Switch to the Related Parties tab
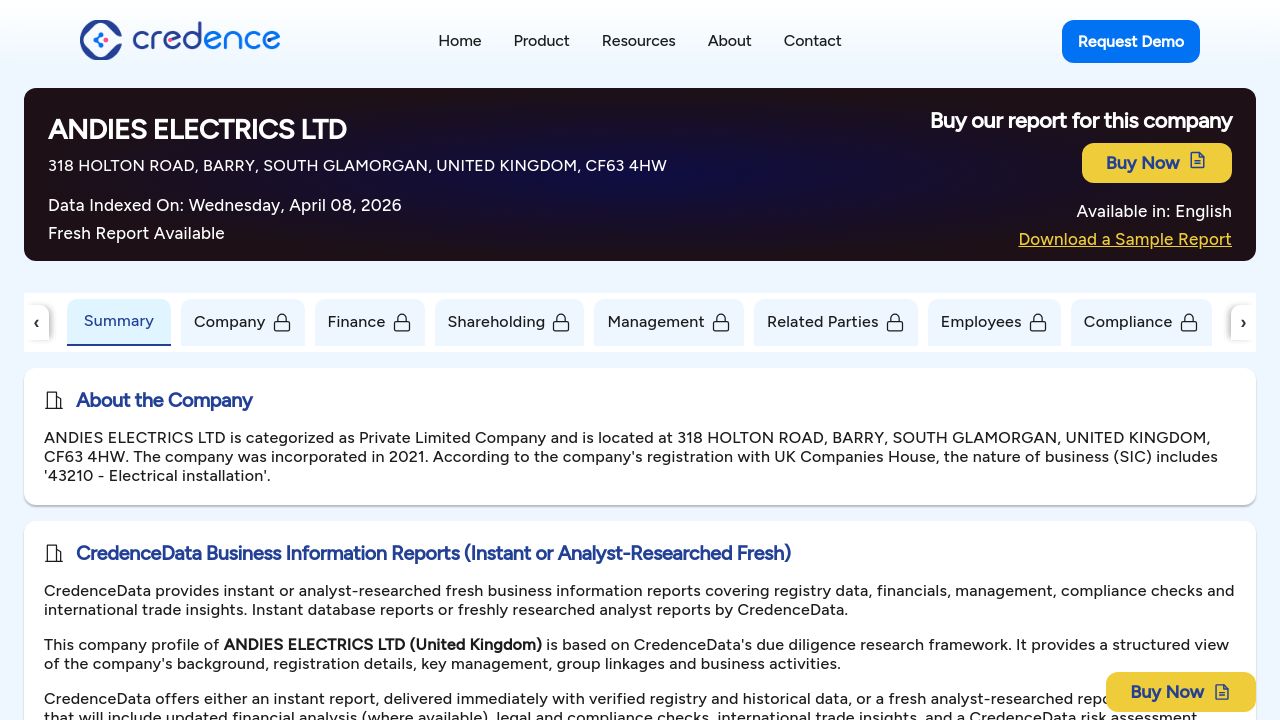 [x=836, y=322]
